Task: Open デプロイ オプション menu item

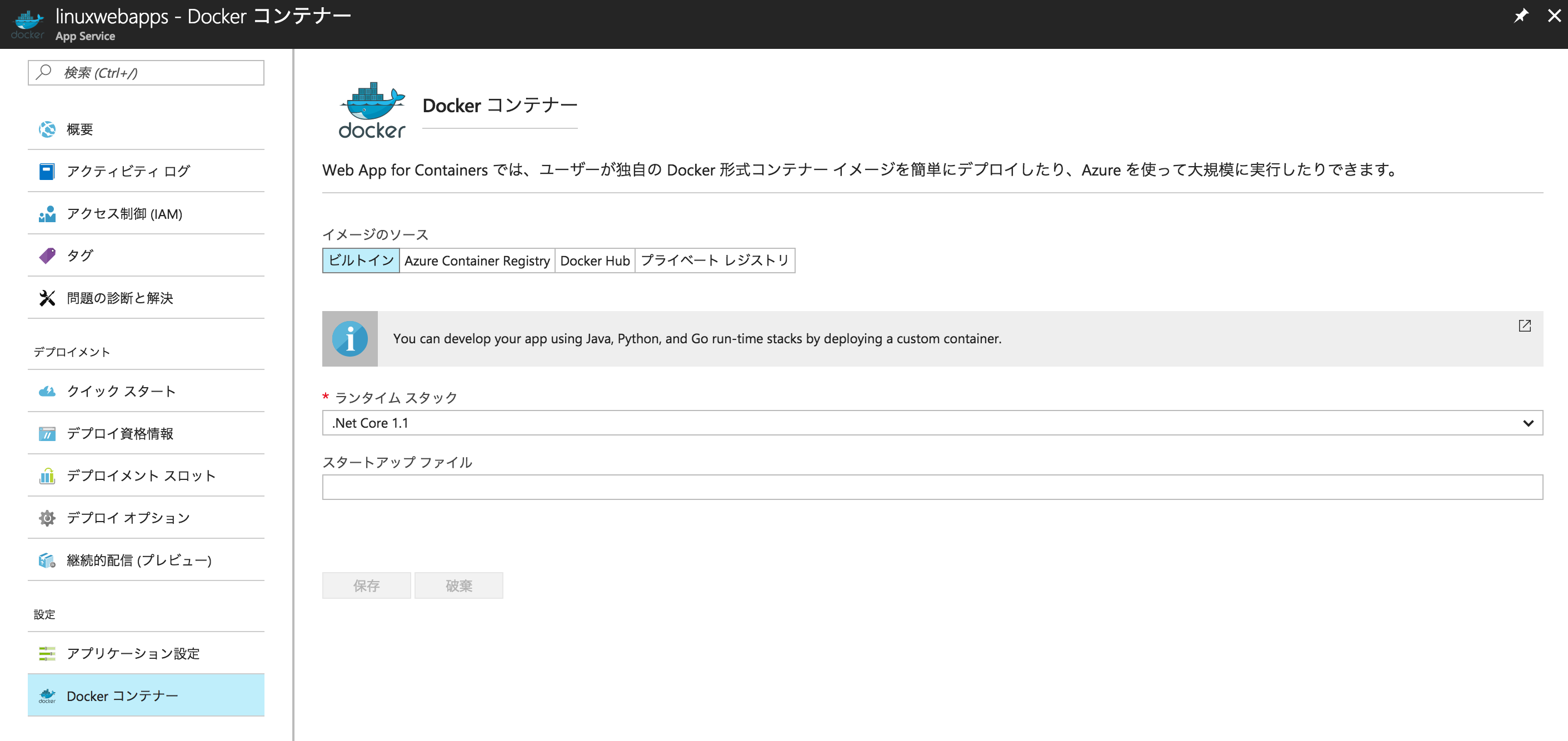Action: click(x=146, y=518)
